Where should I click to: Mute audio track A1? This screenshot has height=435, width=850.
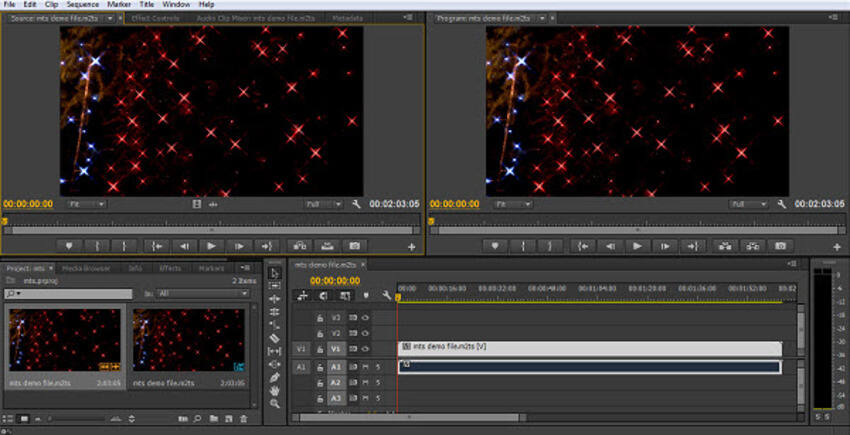[x=365, y=367]
